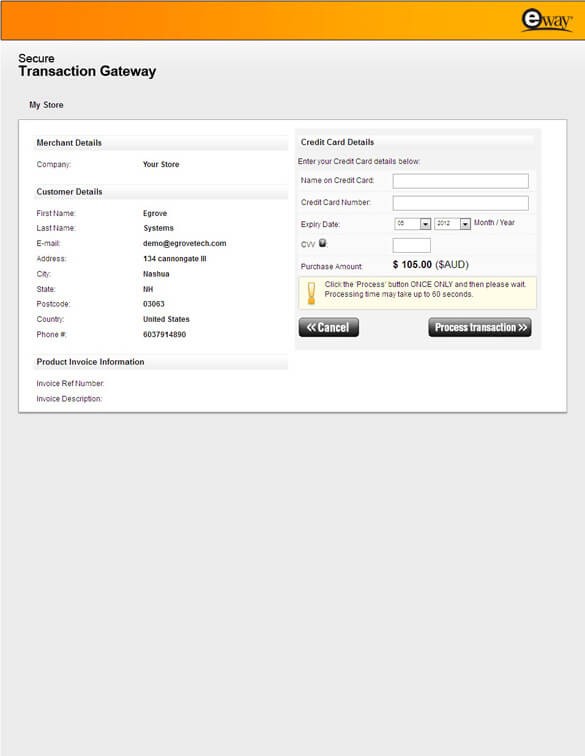
Task: Select the first name Egrove
Action: 155,214
